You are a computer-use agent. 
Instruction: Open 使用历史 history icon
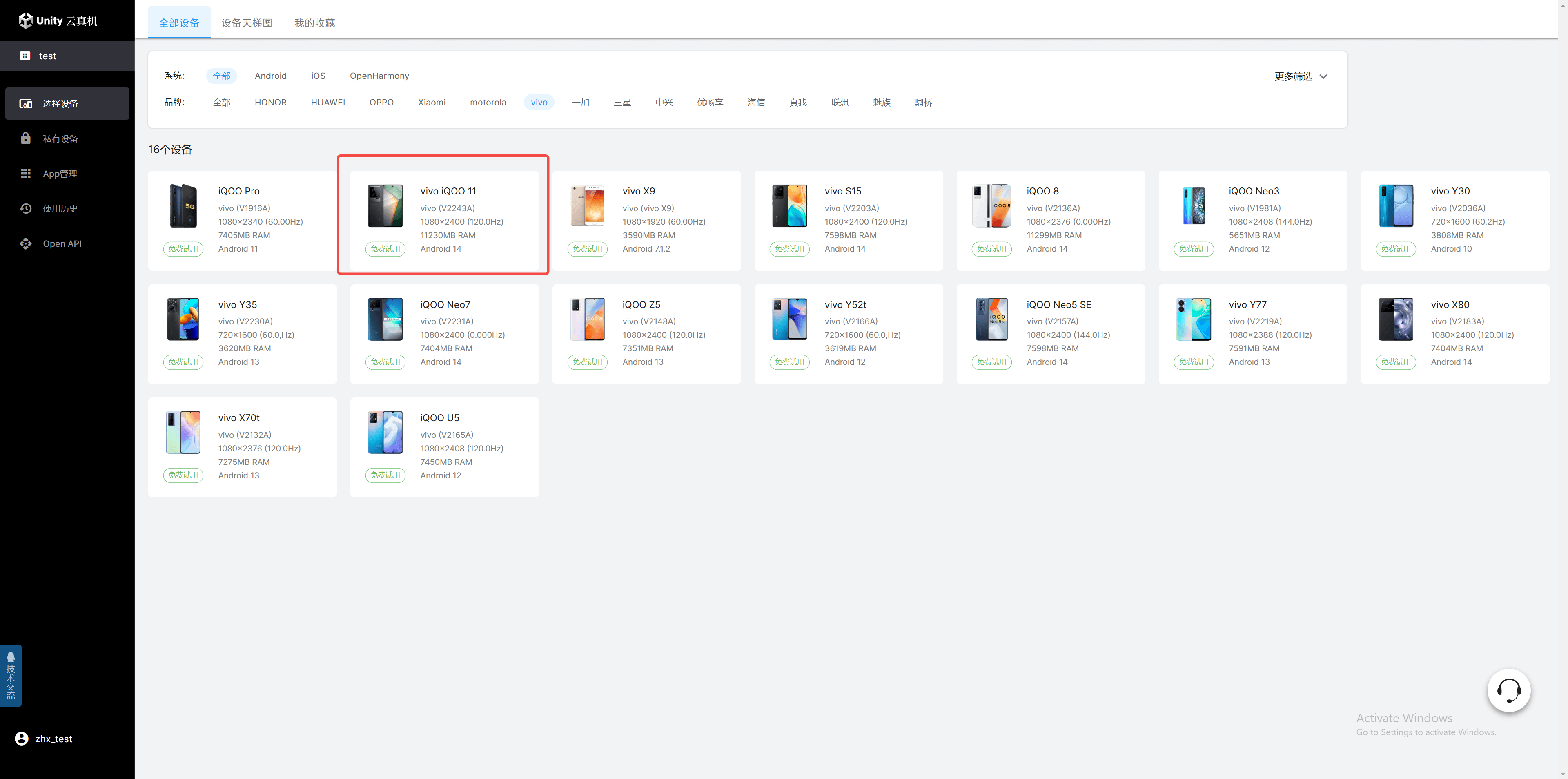tap(26, 208)
